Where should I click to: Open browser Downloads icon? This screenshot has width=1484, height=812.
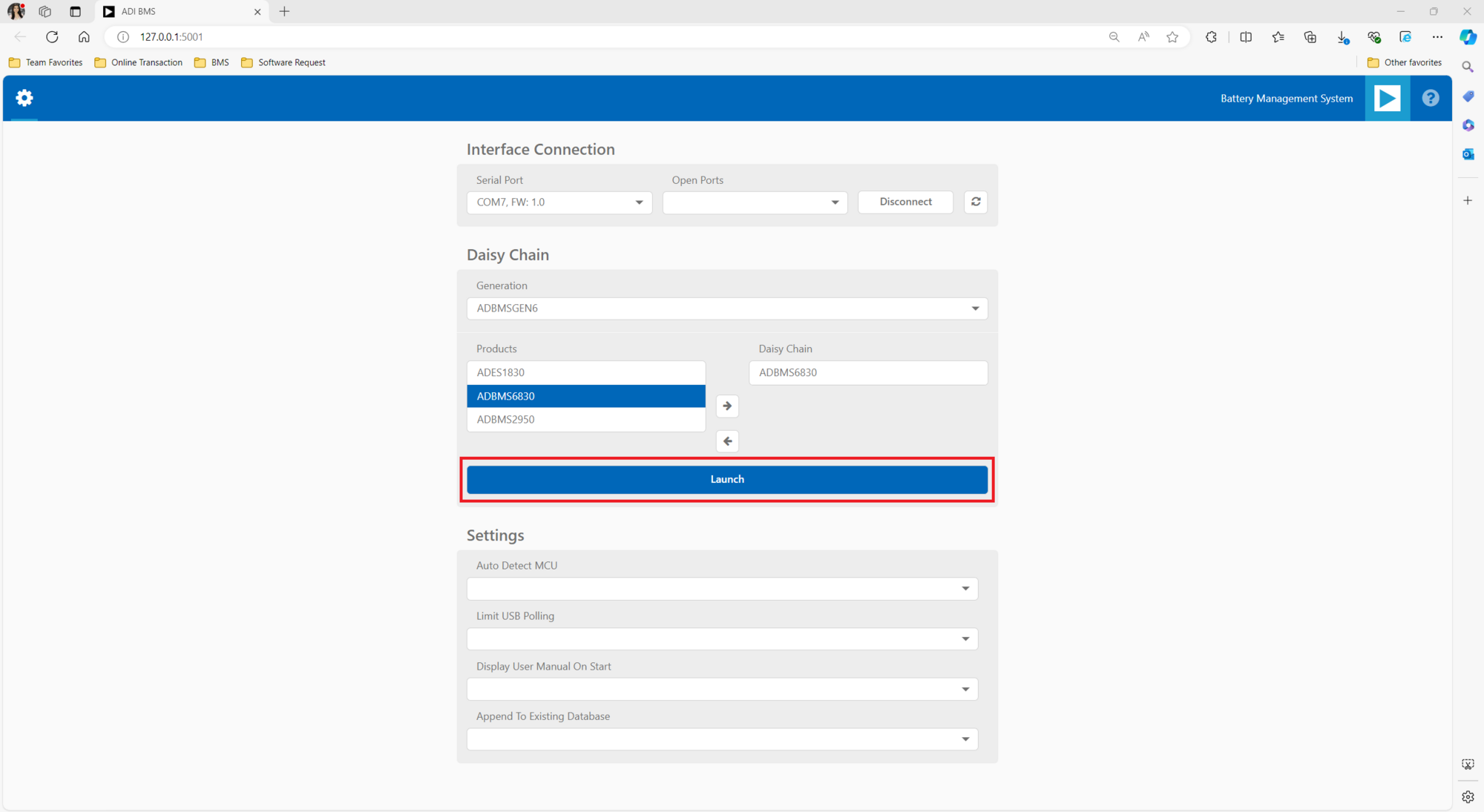1342,36
